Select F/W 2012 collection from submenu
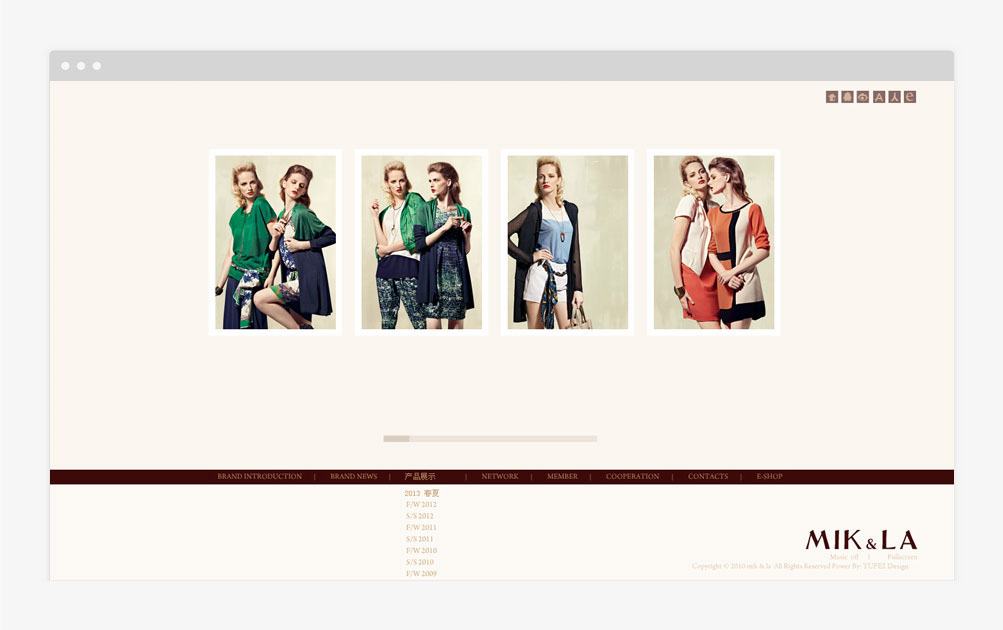 coord(421,505)
